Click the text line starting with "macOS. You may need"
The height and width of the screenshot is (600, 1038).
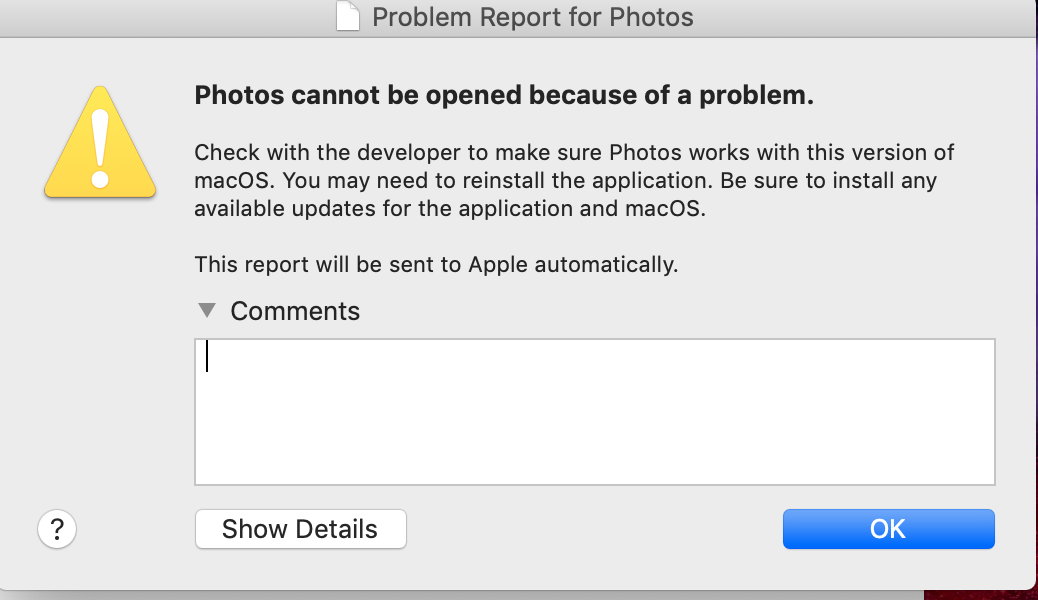click(565, 182)
